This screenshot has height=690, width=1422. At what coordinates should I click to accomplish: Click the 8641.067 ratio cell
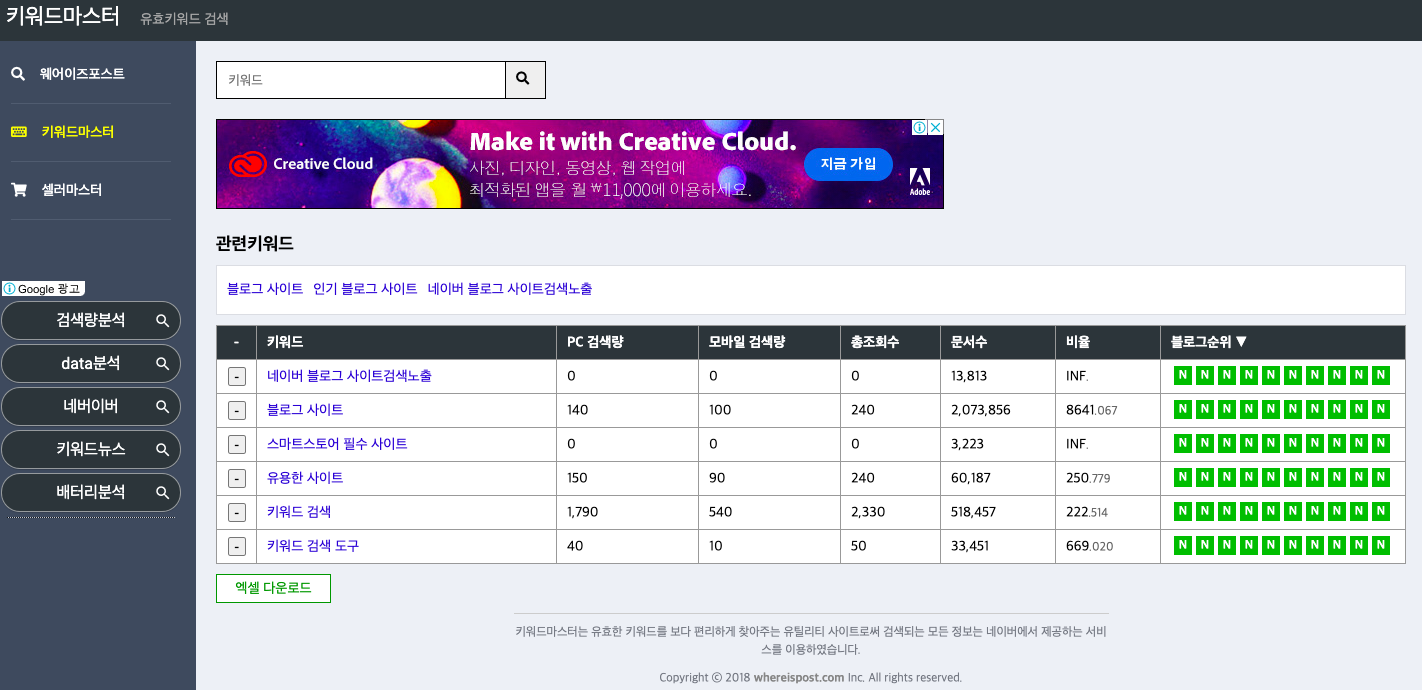point(1108,410)
